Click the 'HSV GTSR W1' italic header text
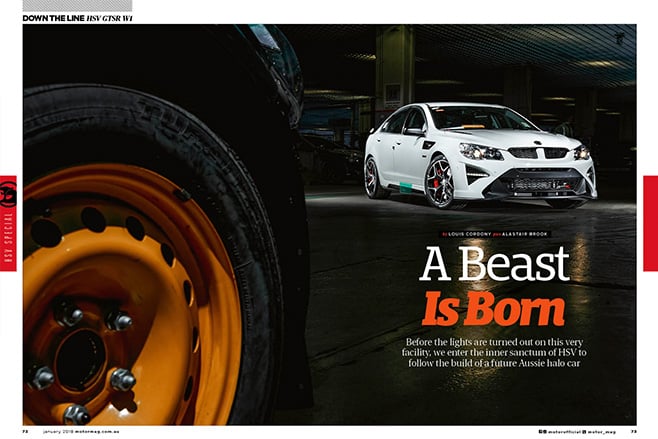This screenshot has width=658, height=439. pyautogui.click(x=109, y=18)
